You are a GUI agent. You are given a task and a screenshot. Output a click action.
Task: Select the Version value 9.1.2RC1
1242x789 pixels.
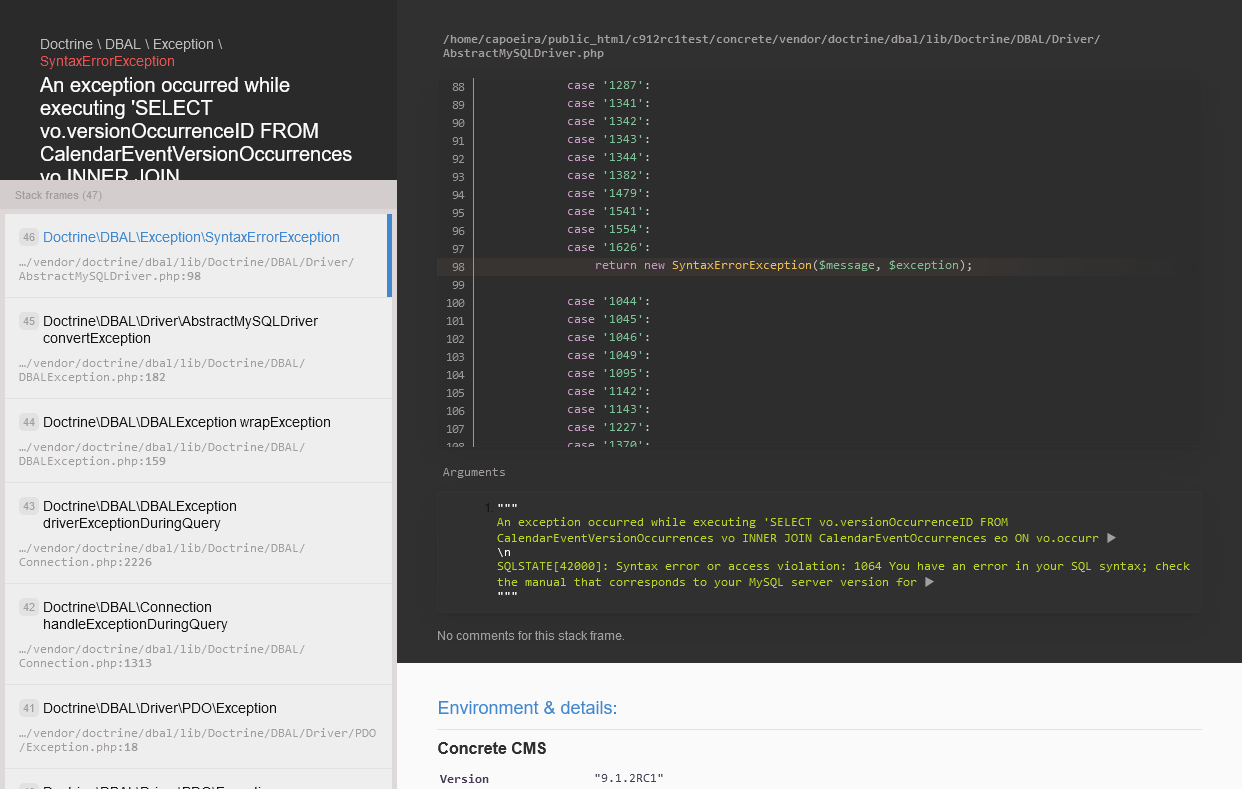(630, 779)
